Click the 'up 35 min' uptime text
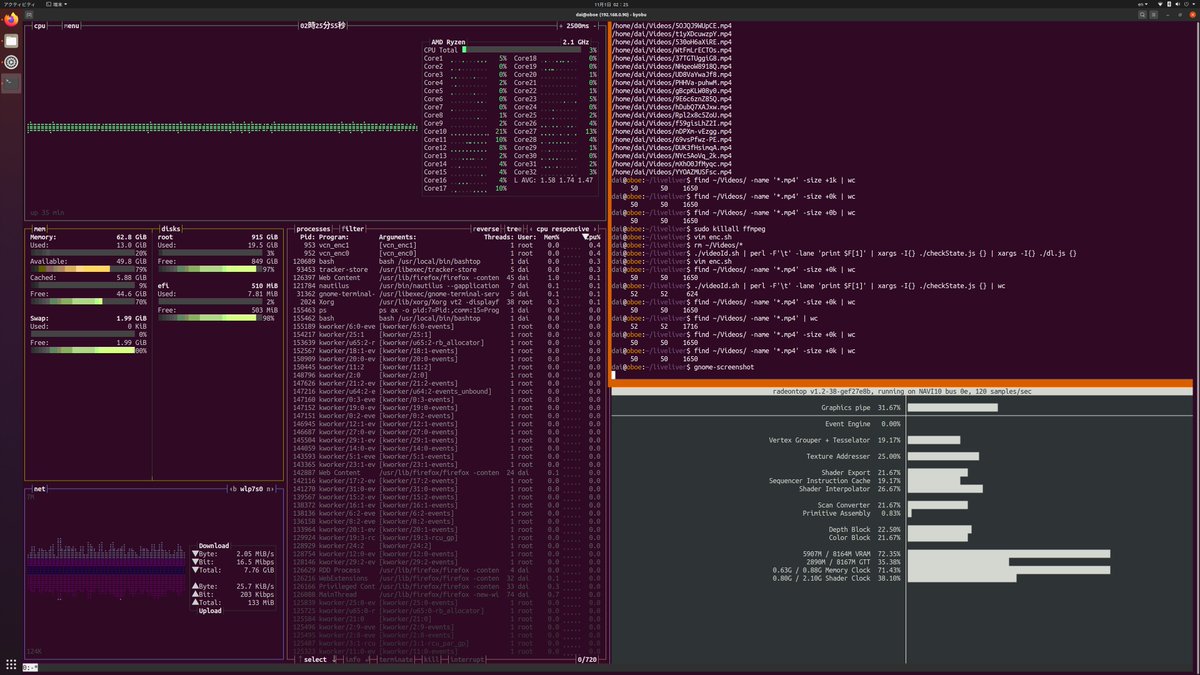 (x=47, y=212)
